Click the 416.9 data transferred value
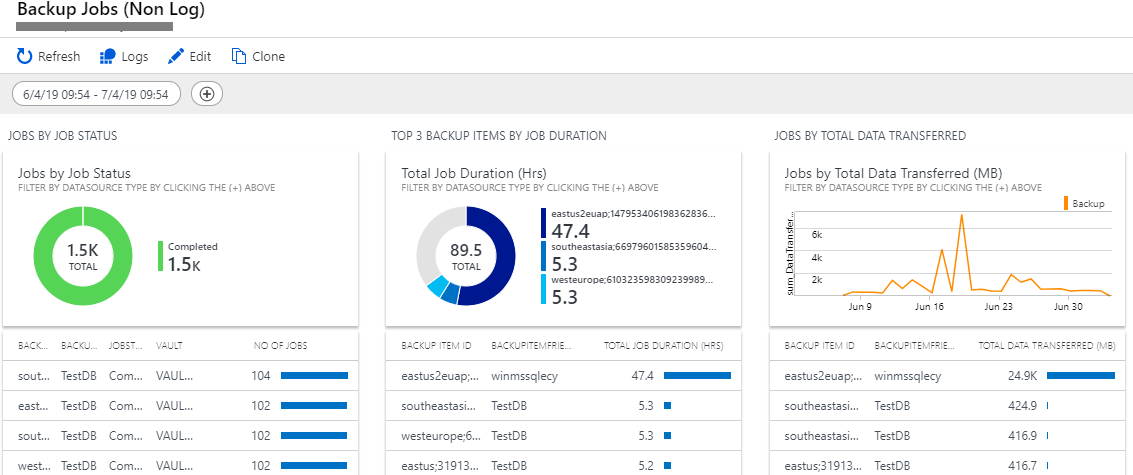The image size is (1133, 475). tap(1022, 436)
